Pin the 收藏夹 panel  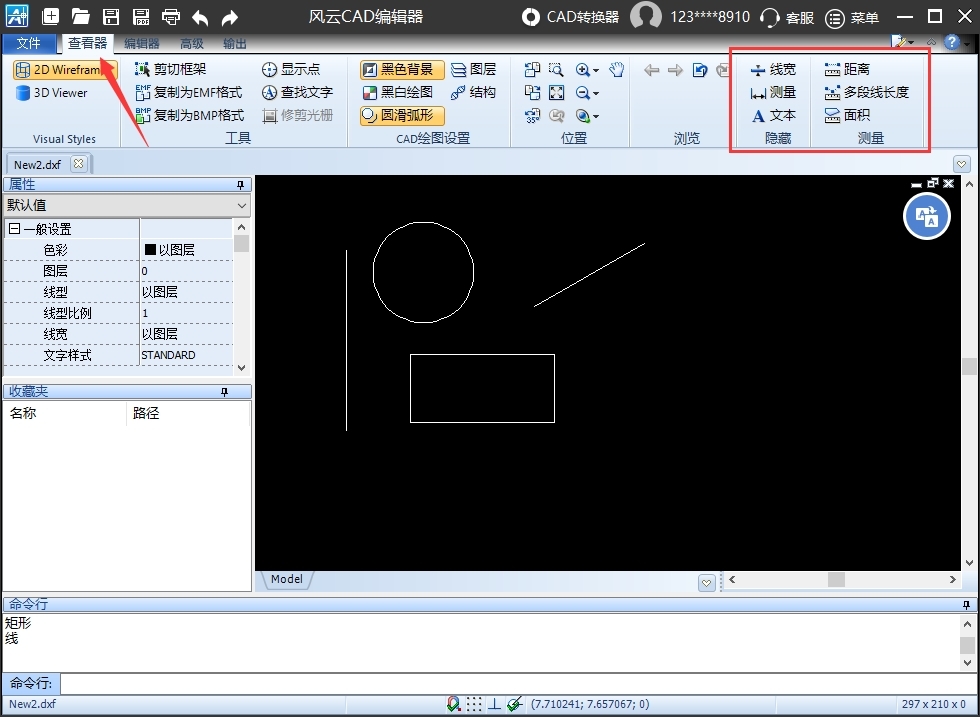click(224, 391)
